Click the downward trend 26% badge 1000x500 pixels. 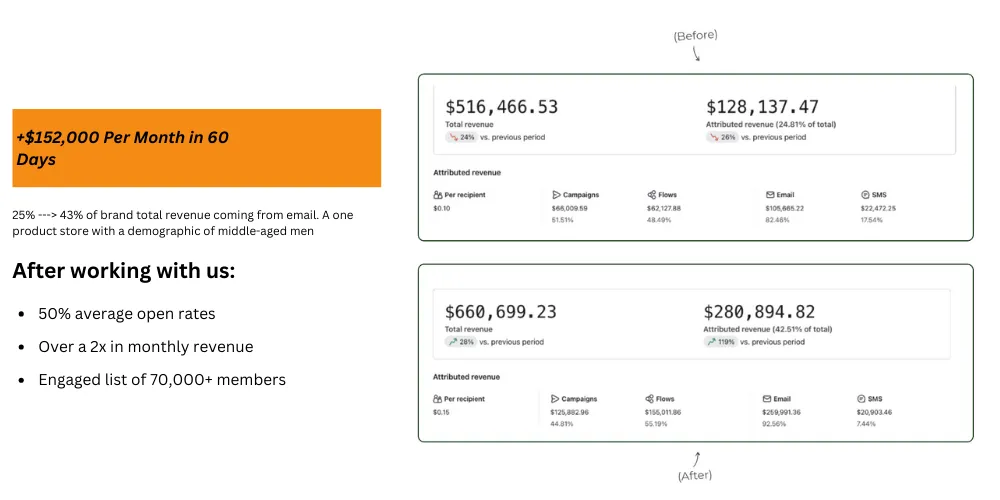click(x=722, y=137)
